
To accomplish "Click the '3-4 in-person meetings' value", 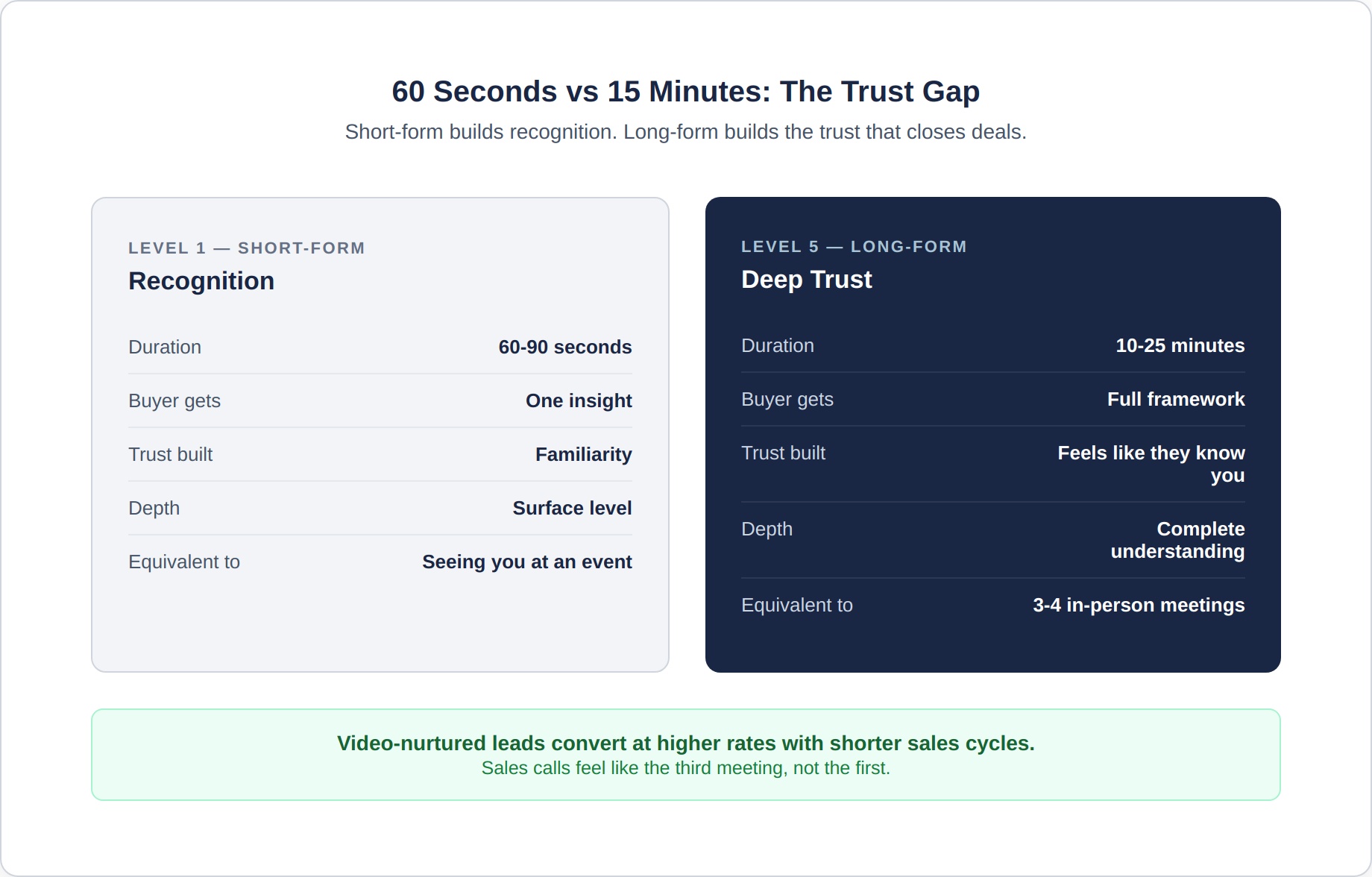I will (x=1138, y=606).
